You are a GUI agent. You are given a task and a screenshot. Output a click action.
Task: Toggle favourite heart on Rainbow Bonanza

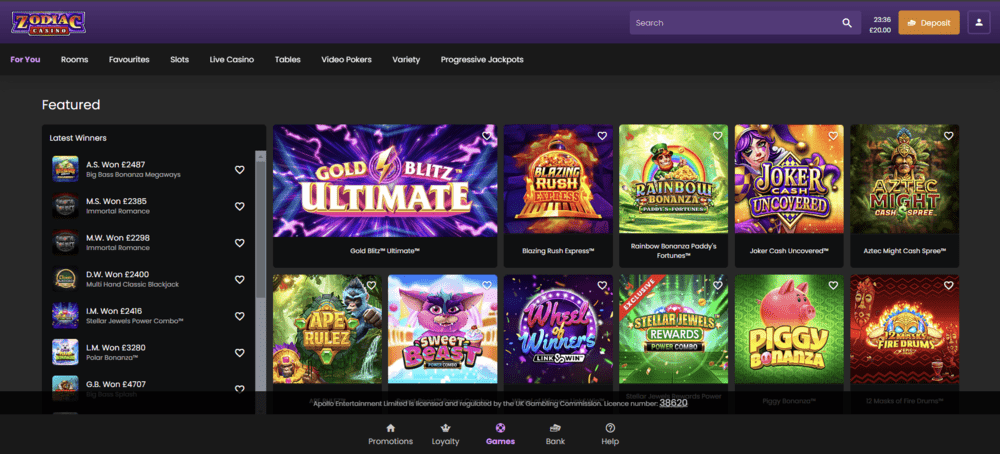tap(717, 136)
